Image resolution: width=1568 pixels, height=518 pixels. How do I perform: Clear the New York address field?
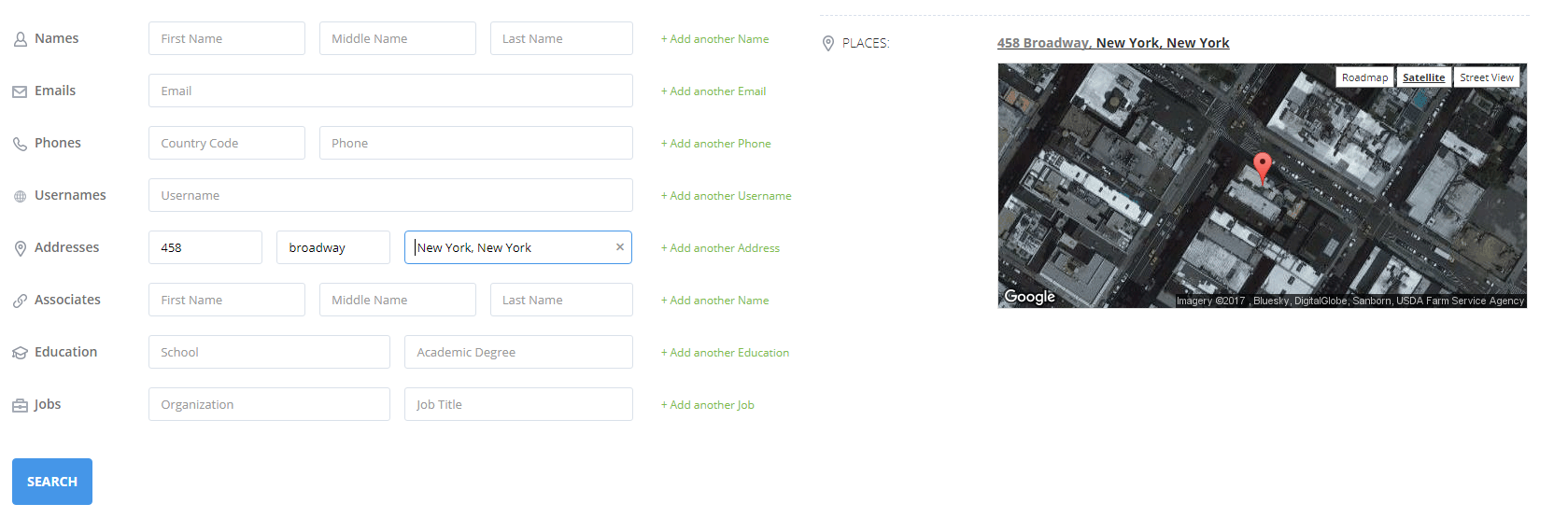tap(619, 247)
